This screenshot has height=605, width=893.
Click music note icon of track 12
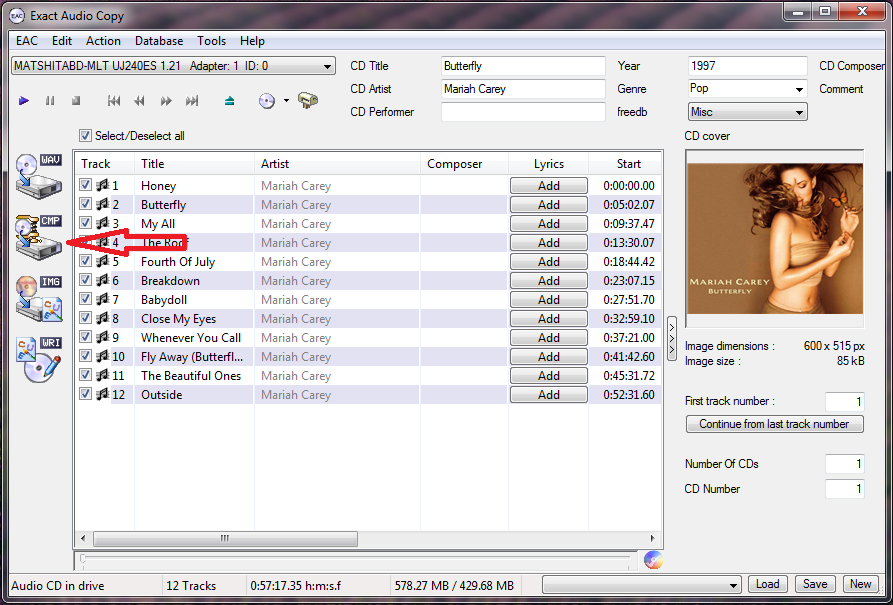click(103, 394)
